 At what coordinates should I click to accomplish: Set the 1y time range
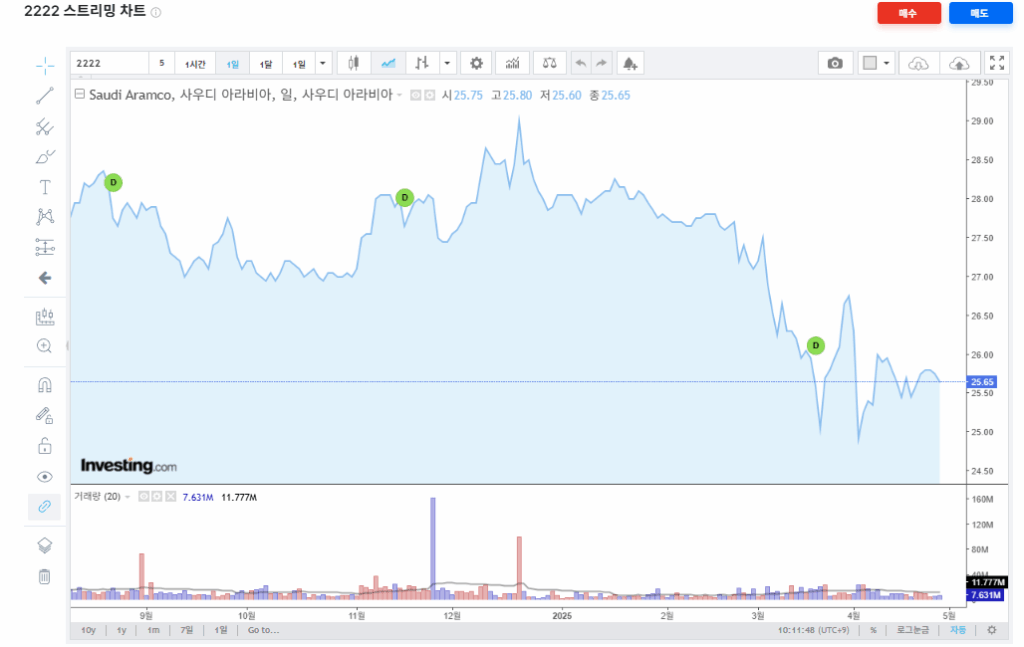pyautogui.click(x=121, y=630)
